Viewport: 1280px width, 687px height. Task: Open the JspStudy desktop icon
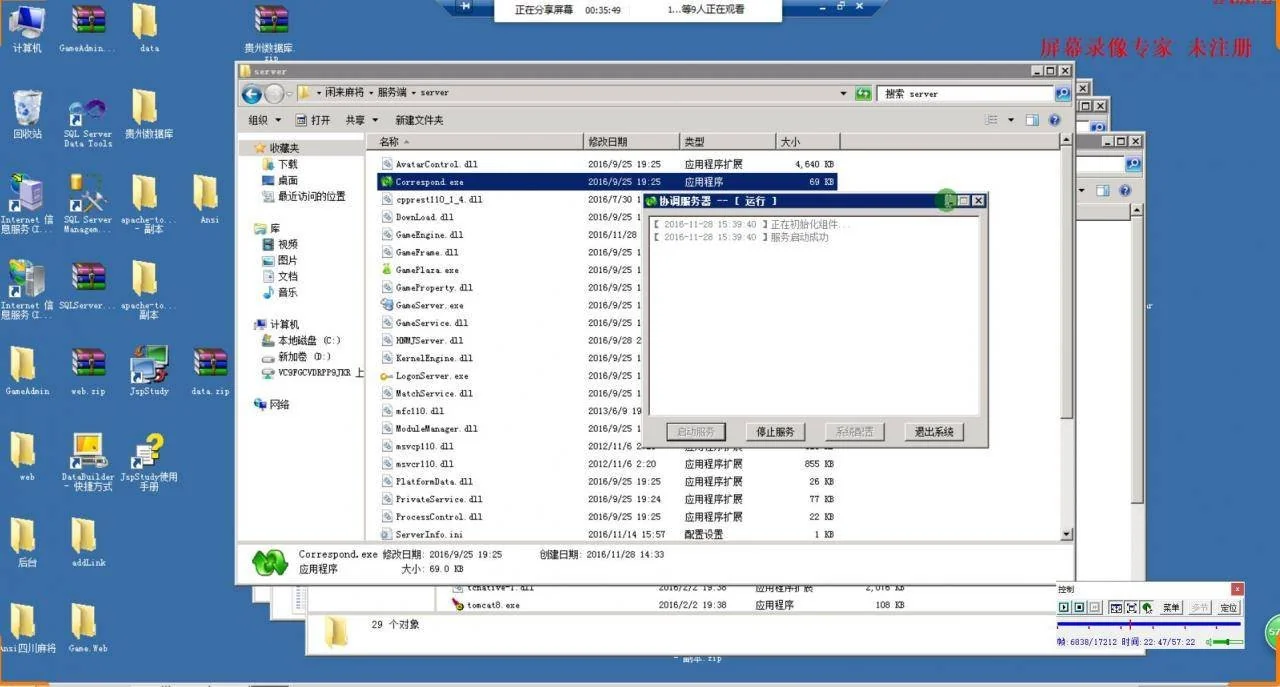[149, 367]
